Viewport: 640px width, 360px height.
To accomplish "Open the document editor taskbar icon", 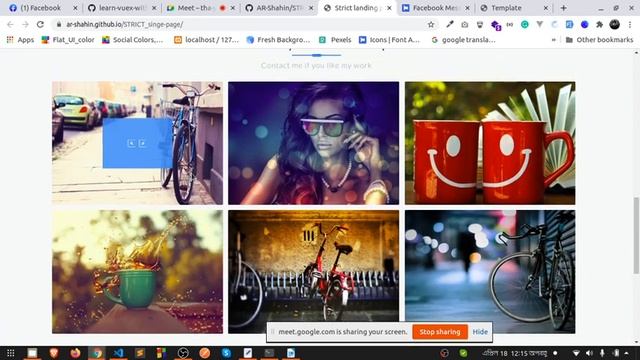I will (291, 353).
